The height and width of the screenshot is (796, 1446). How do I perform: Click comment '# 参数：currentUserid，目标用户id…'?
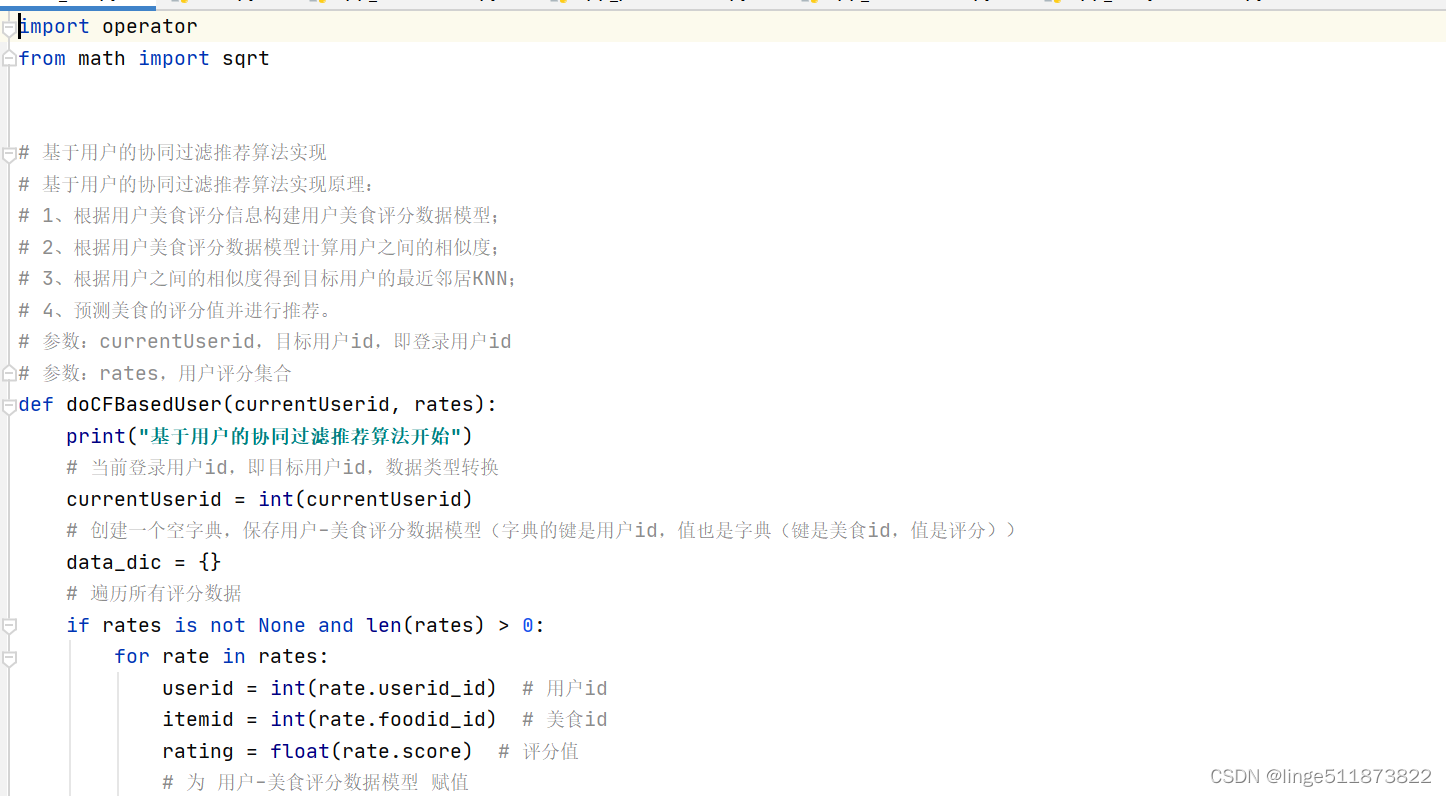(x=265, y=342)
